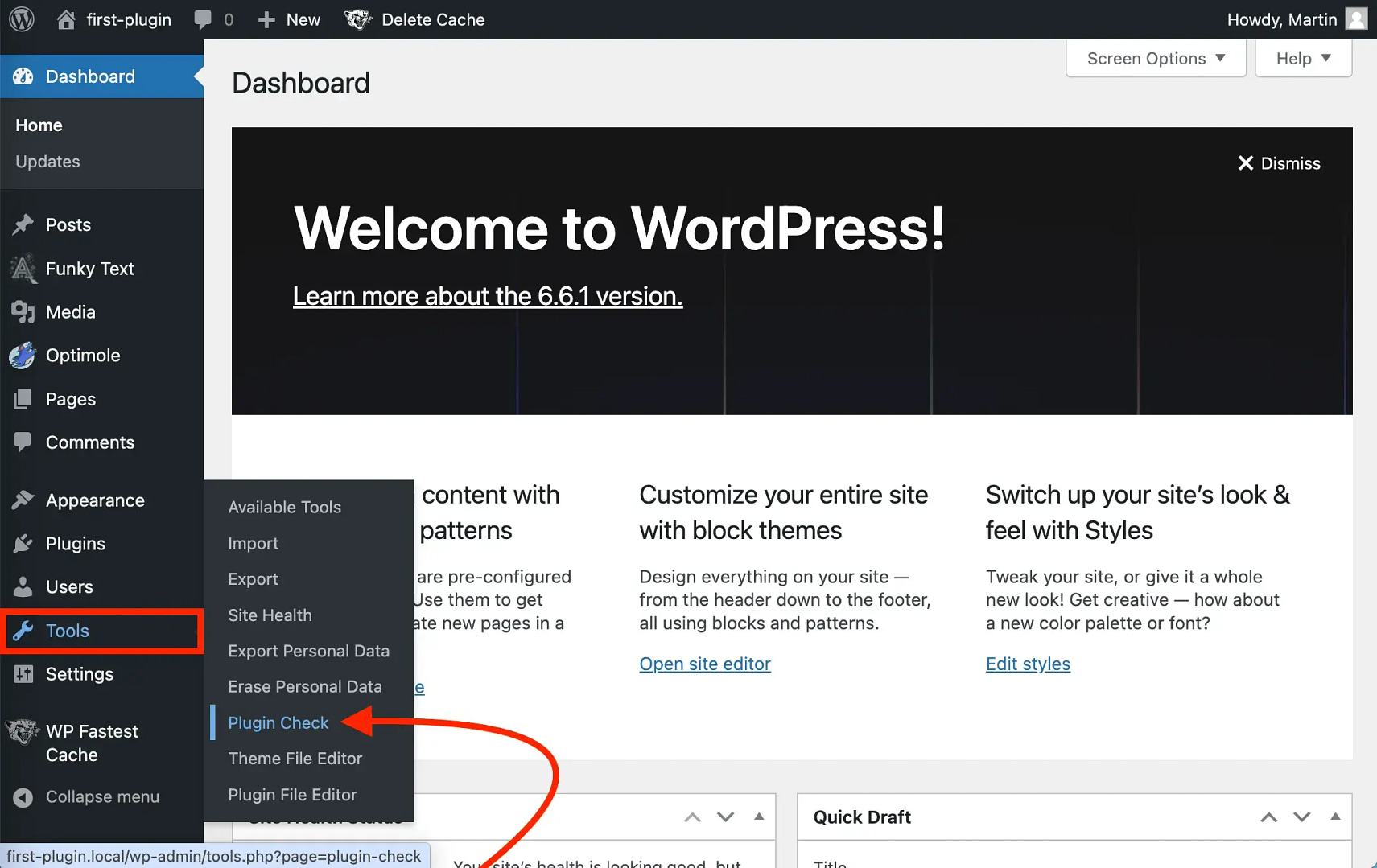Toggle the Quick Draft panel collapse triangle
This screenshot has width=1377, height=868.
pos(1335,817)
